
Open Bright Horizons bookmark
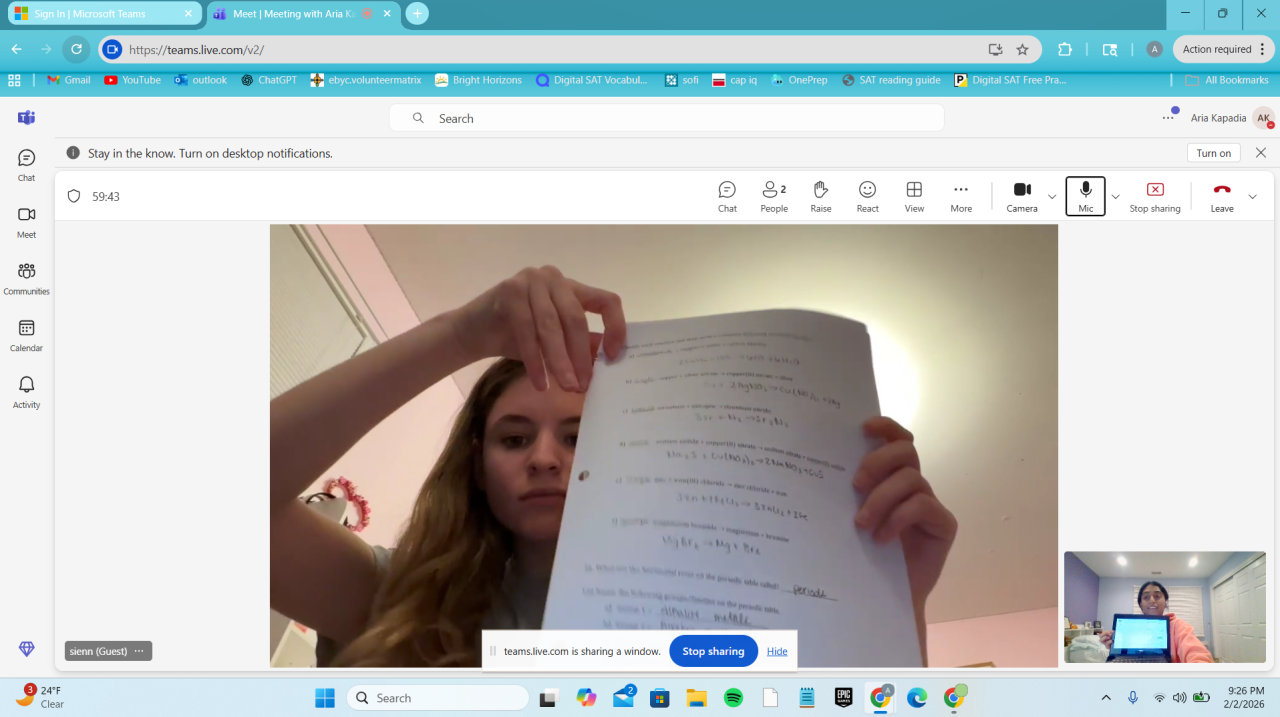pyautogui.click(x=478, y=80)
